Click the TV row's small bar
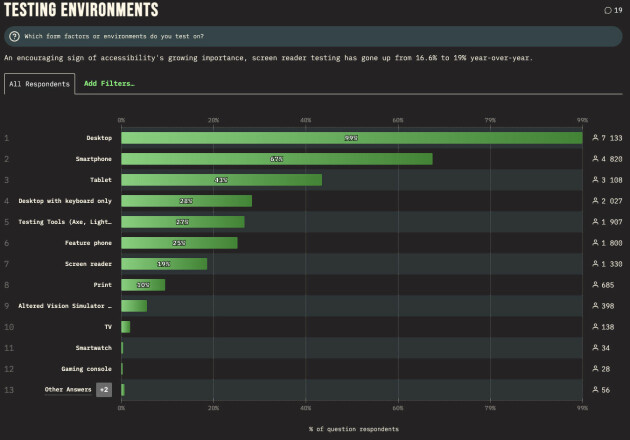 [x=125, y=327]
